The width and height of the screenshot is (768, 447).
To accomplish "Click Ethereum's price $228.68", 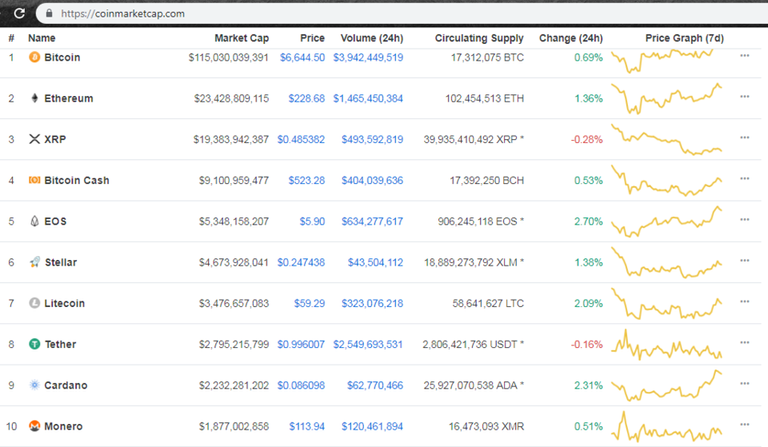I will pos(307,98).
